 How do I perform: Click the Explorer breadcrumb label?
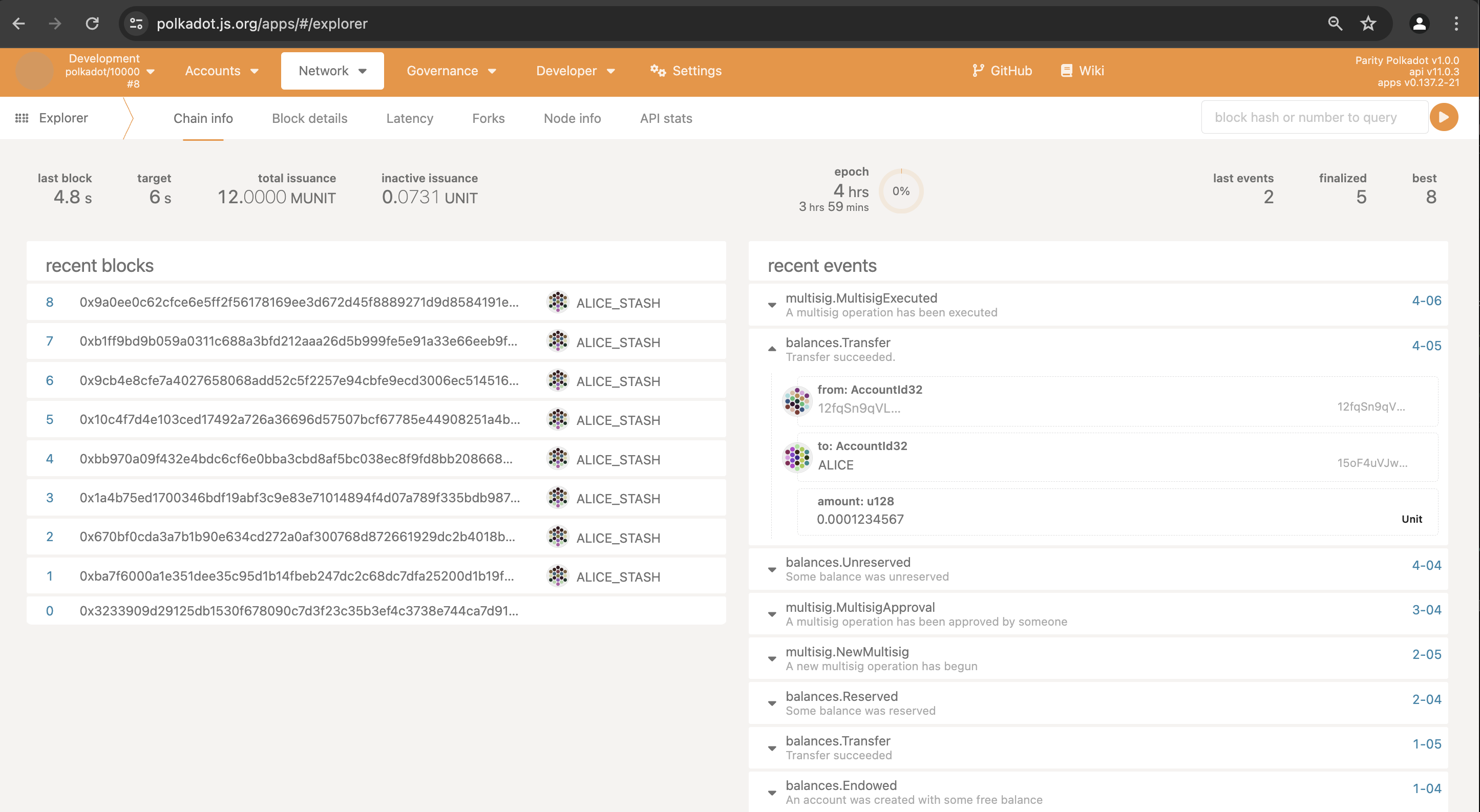[x=63, y=118]
